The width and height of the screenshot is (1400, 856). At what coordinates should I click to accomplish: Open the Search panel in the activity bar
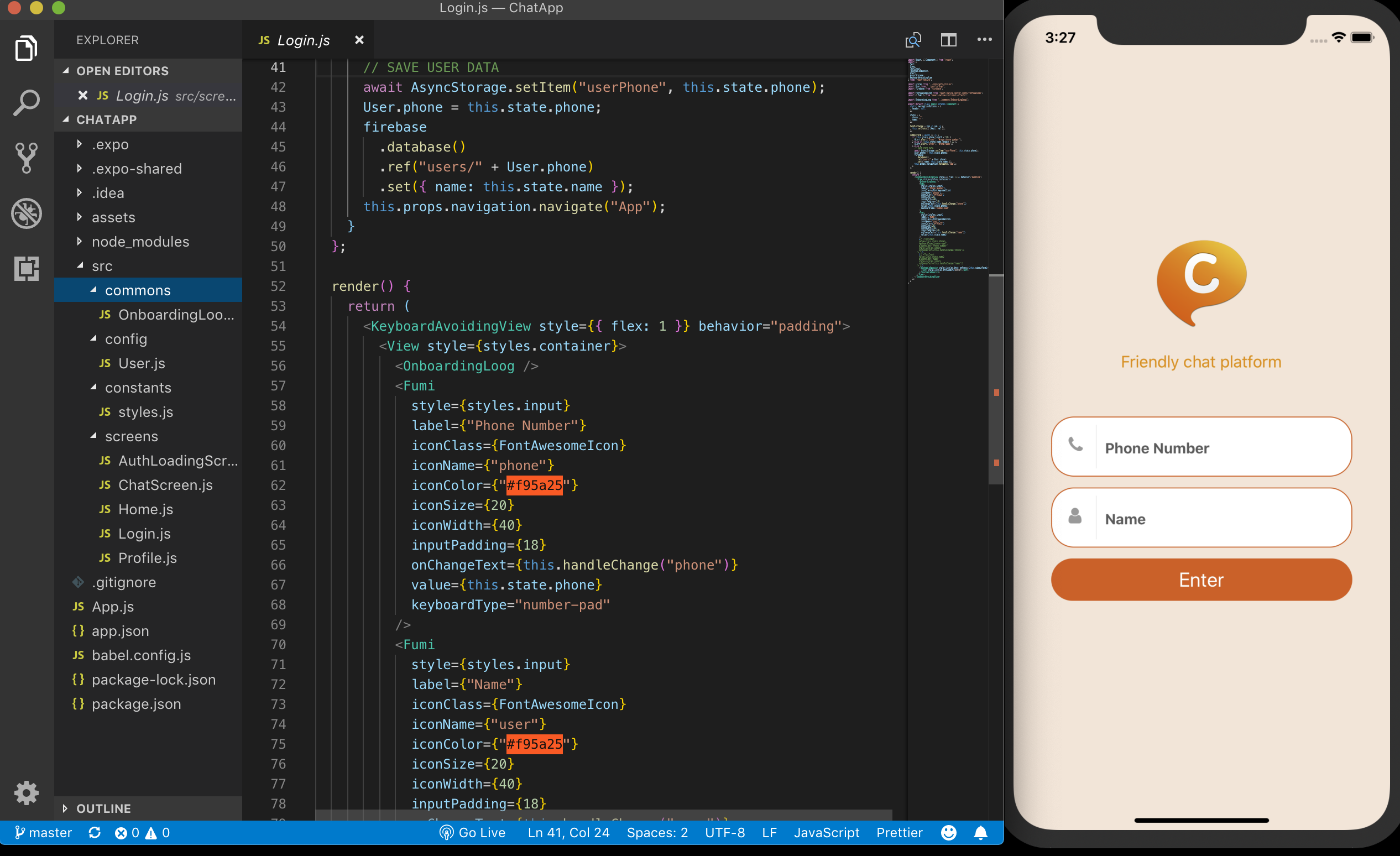pos(26,102)
